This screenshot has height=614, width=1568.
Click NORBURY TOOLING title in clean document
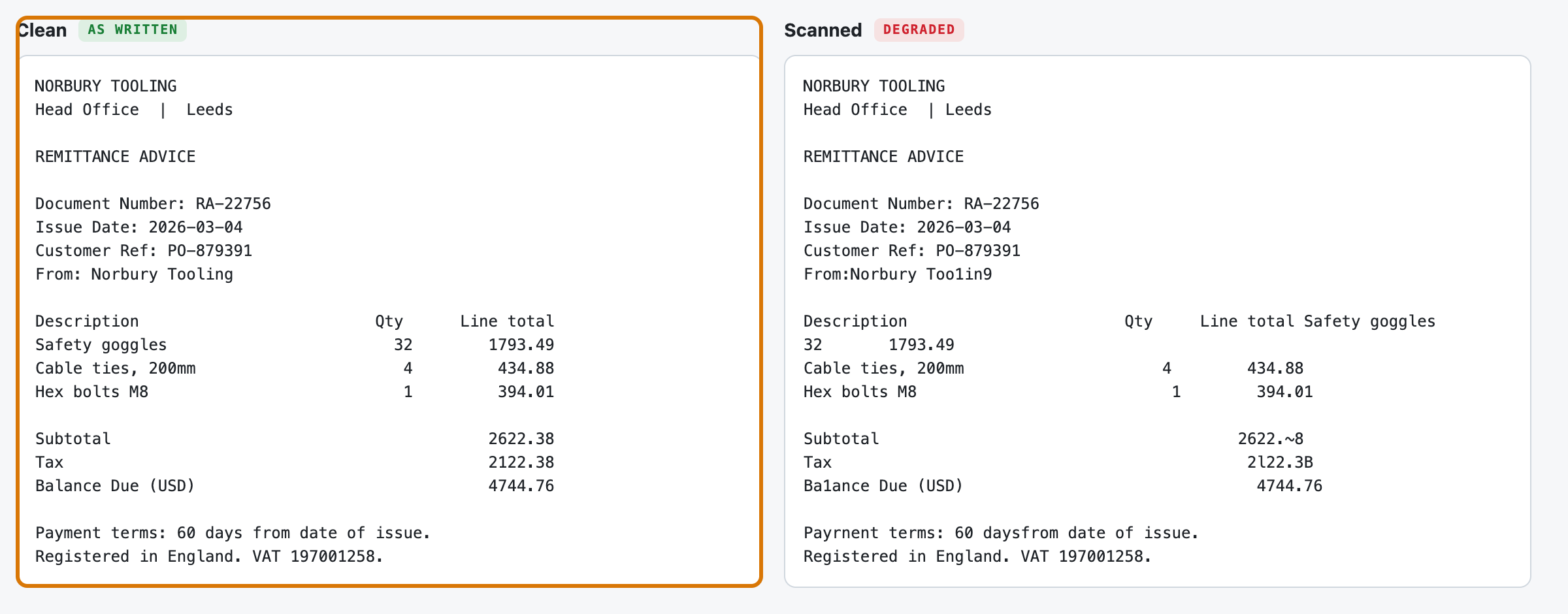pyautogui.click(x=106, y=86)
